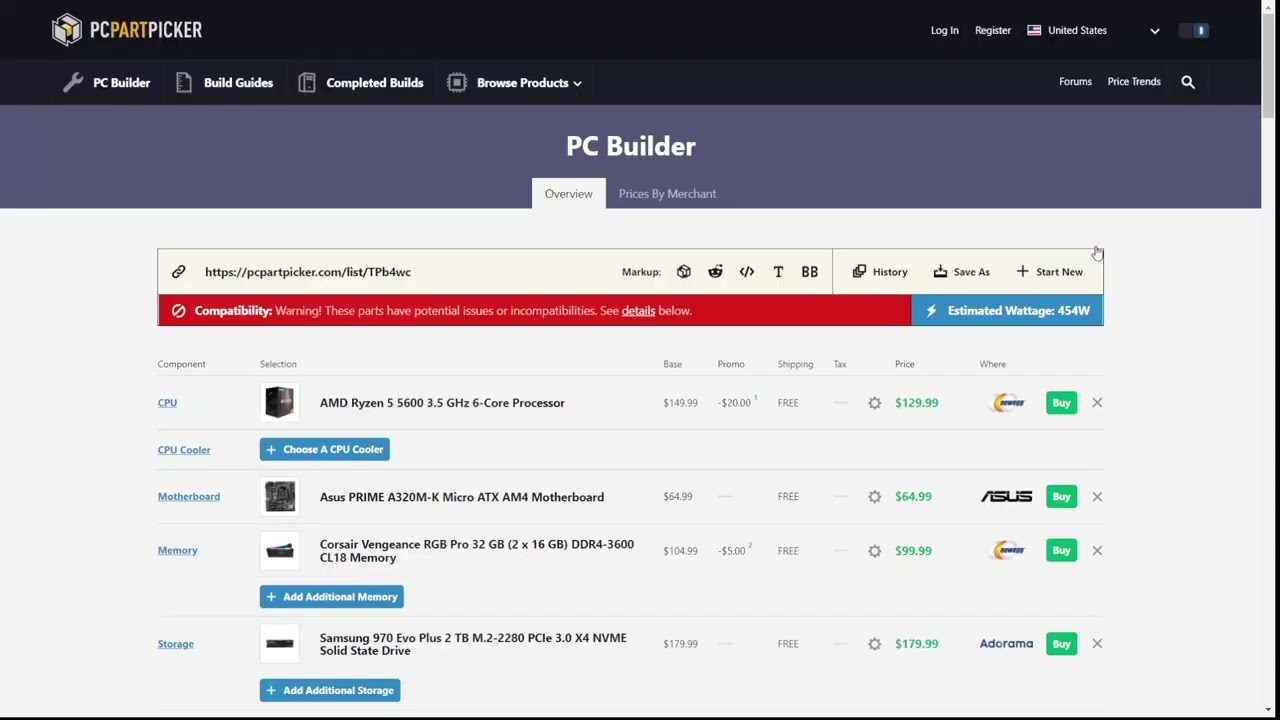Toggle the dark mode theme switch
The height and width of the screenshot is (720, 1280).
point(1194,30)
